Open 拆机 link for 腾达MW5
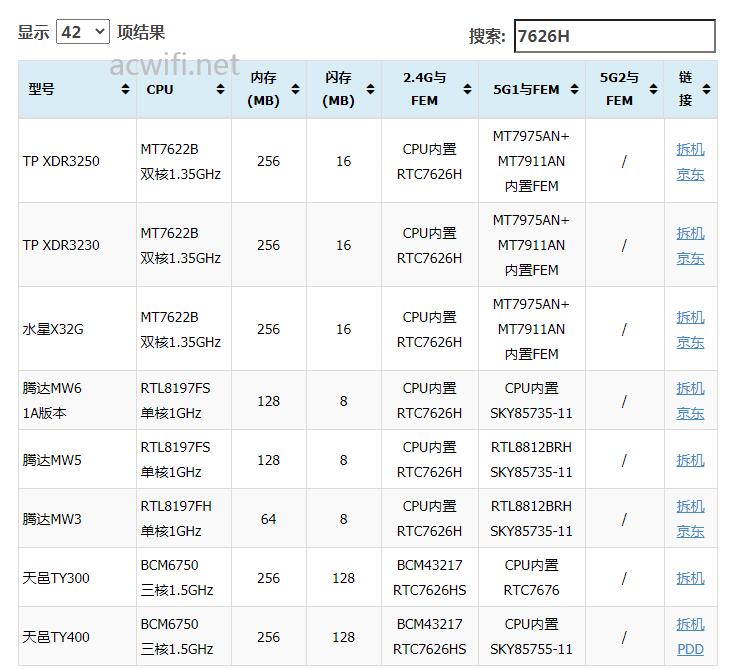737x670 pixels. click(690, 460)
